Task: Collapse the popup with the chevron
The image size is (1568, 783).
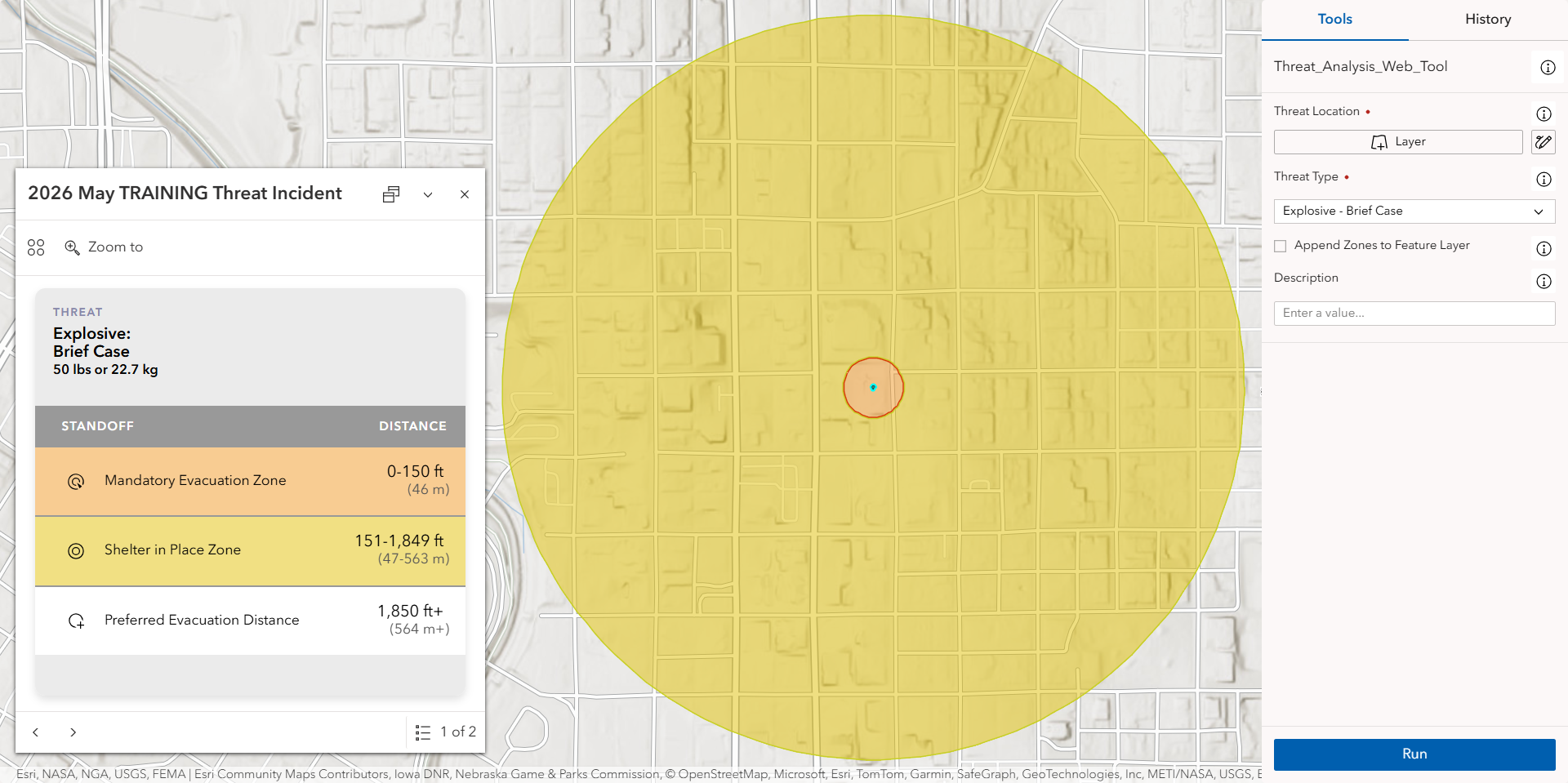Action: coord(428,194)
